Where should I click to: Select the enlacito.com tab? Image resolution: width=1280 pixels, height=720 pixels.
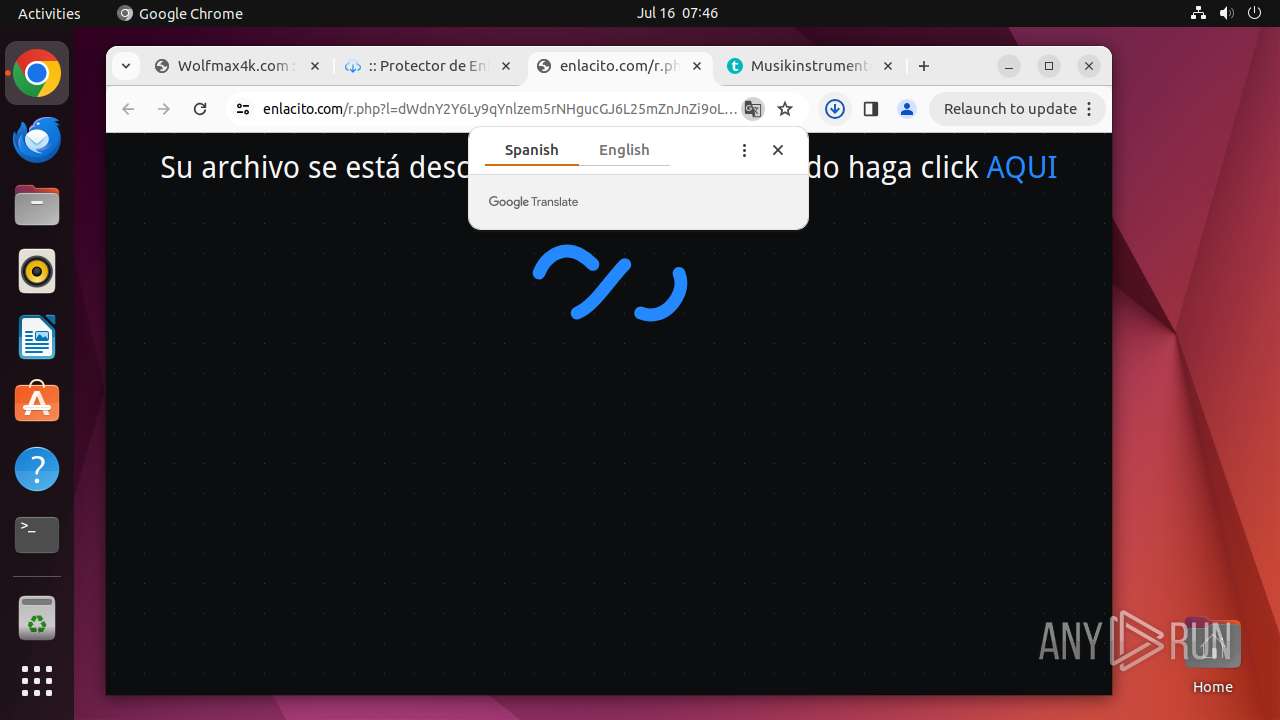coord(618,66)
